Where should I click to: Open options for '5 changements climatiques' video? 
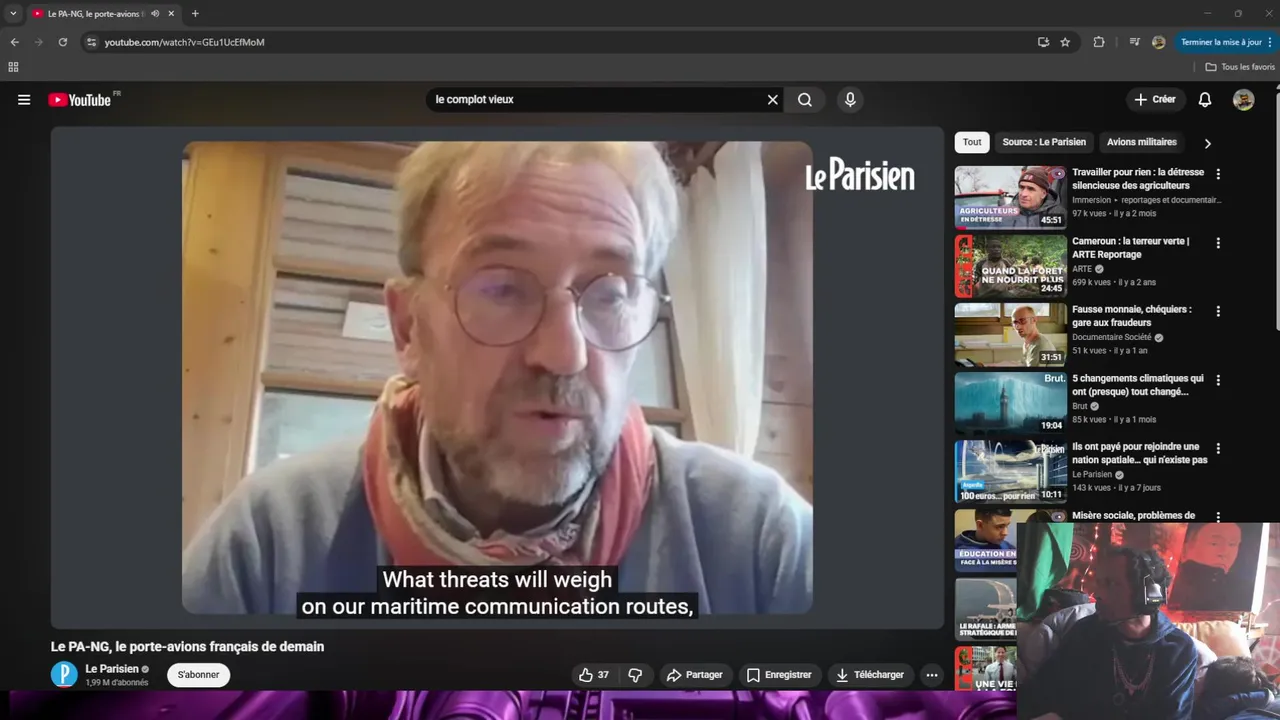click(1218, 380)
